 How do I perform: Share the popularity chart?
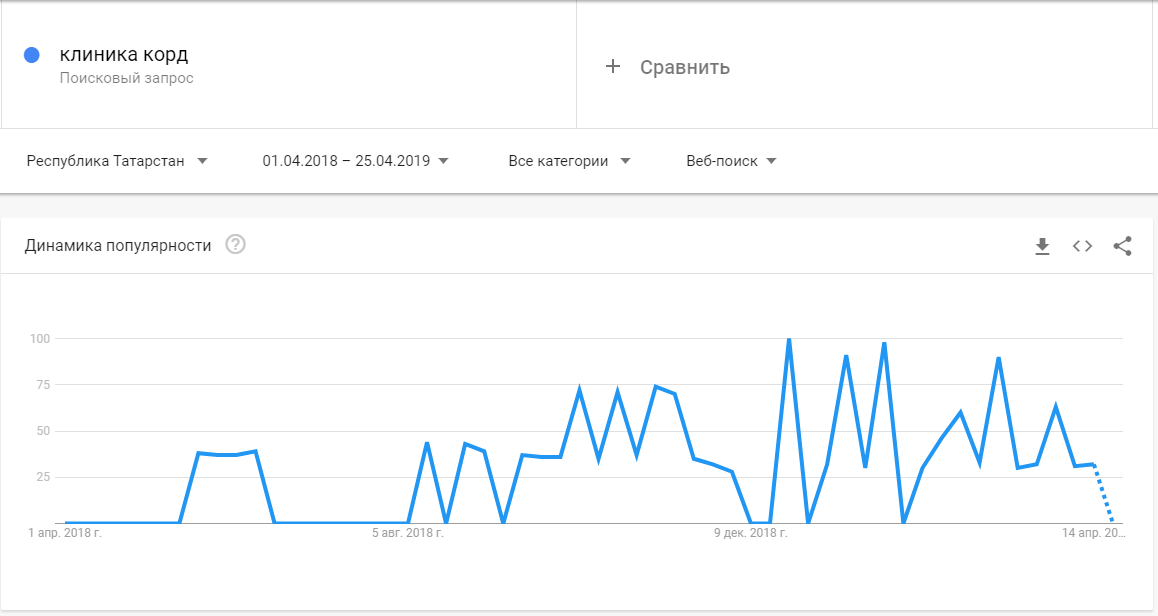tap(1122, 246)
